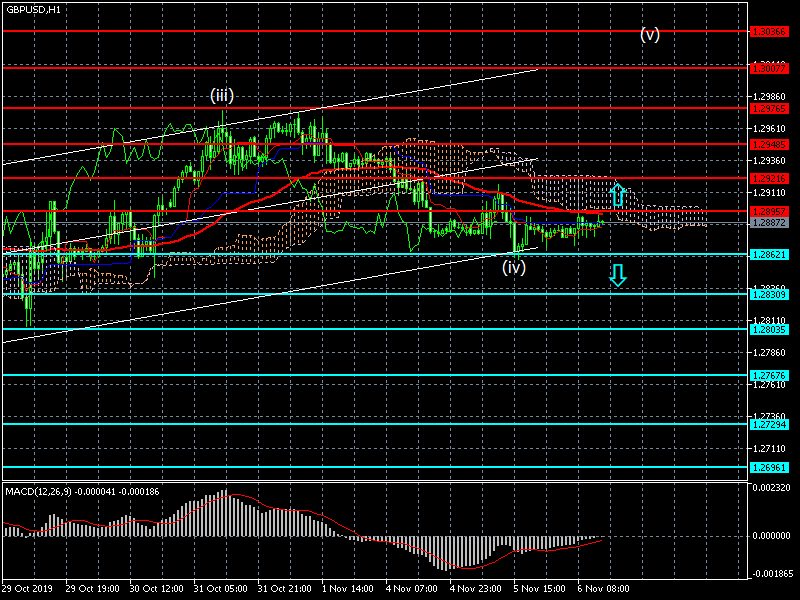
Task: Click the 1.29216 red price level tag
Action: pos(769,179)
